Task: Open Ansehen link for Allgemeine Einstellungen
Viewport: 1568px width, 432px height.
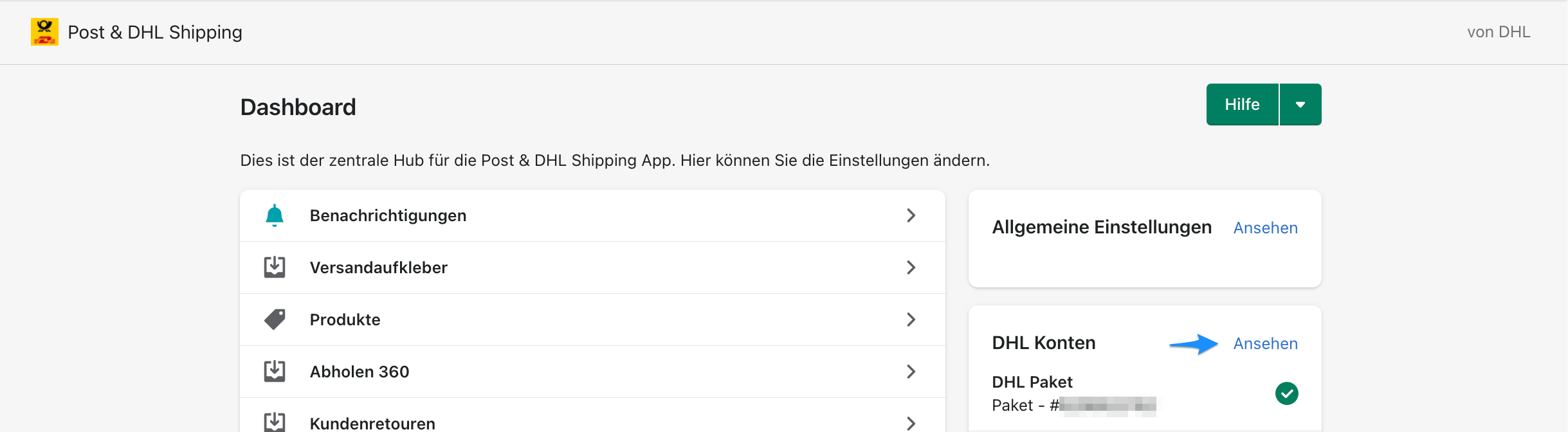Action: pyautogui.click(x=1265, y=228)
